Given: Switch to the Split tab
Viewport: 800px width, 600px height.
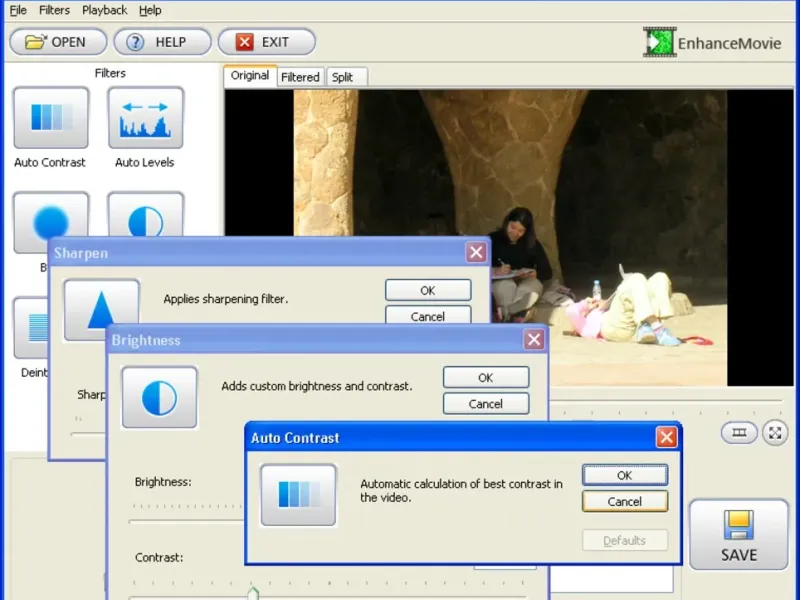Looking at the screenshot, I should click(x=346, y=77).
